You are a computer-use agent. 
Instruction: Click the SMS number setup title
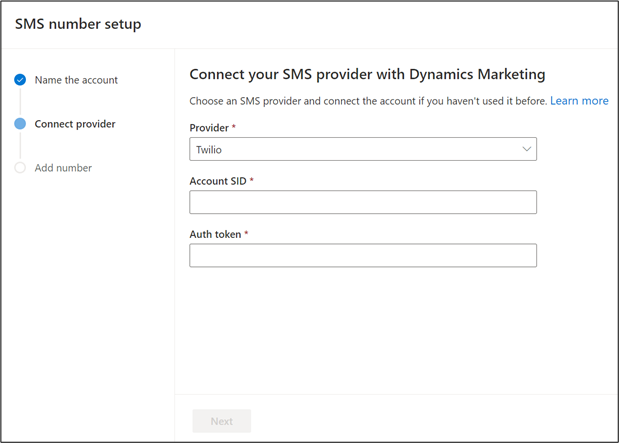(x=78, y=24)
